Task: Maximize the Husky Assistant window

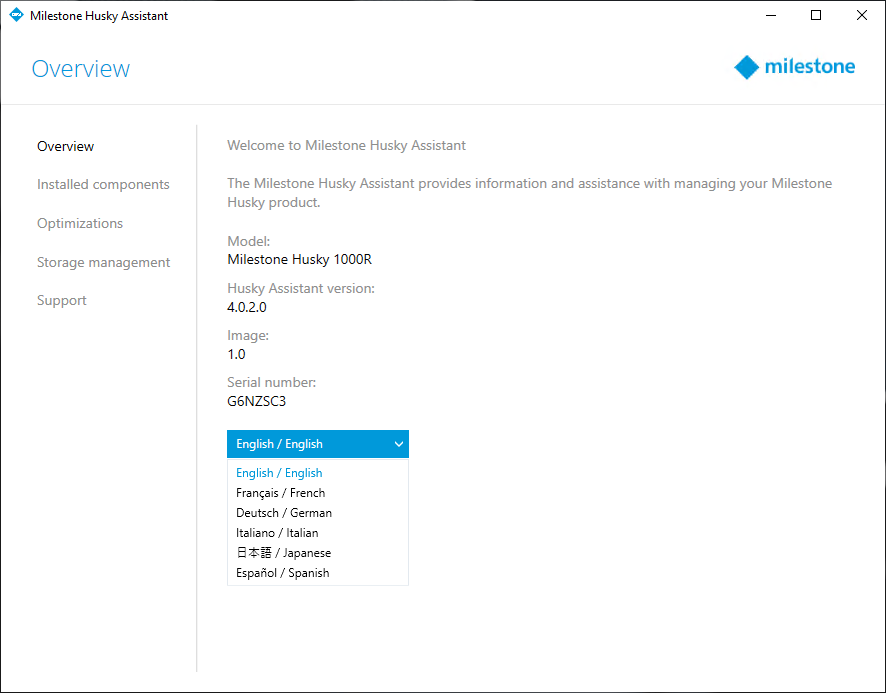Action: point(816,16)
